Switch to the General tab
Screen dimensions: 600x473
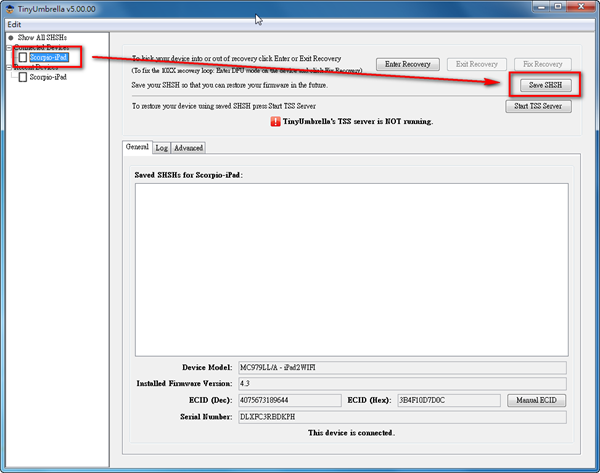(137, 147)
